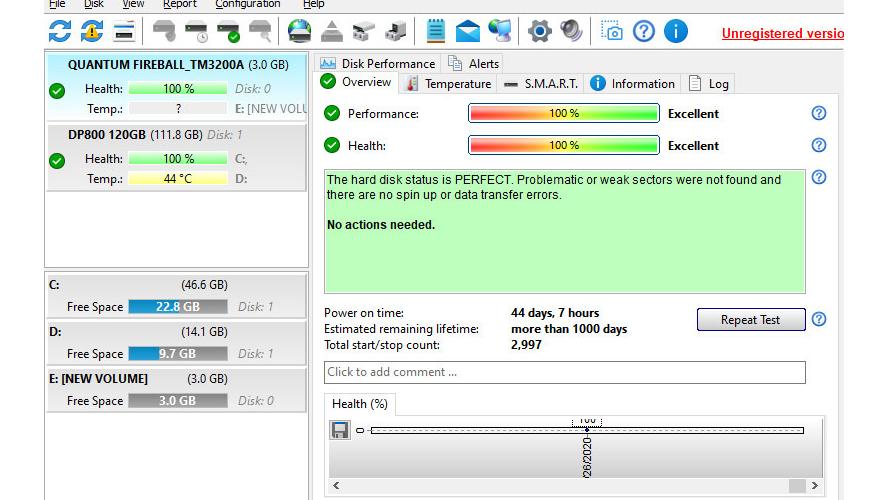Click help icon beside Performance bar
This screenshot has width=889, height=500.
pyautogui.click(x=819, y=113)
